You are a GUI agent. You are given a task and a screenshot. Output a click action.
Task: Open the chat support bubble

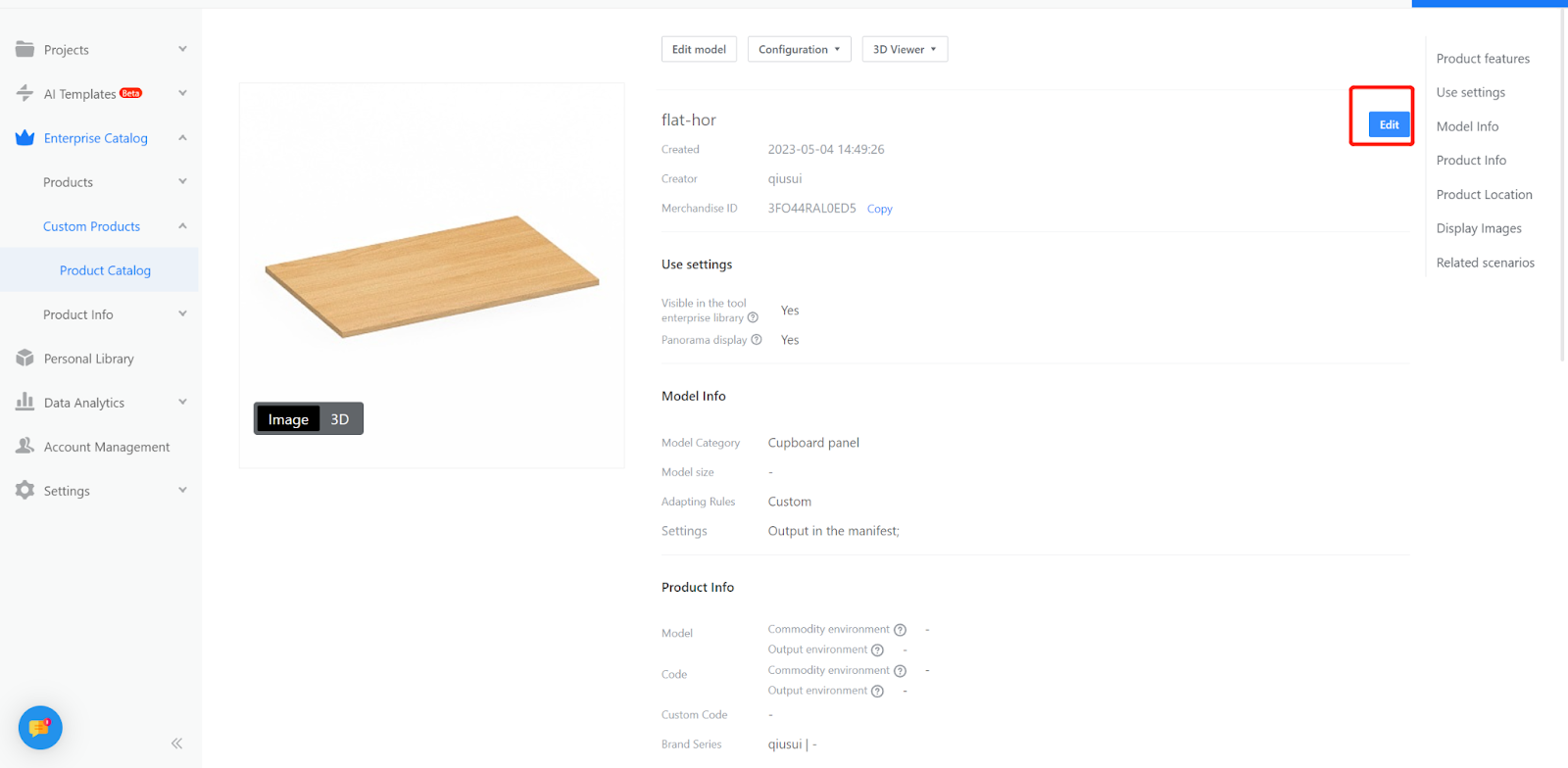[40, 728]
